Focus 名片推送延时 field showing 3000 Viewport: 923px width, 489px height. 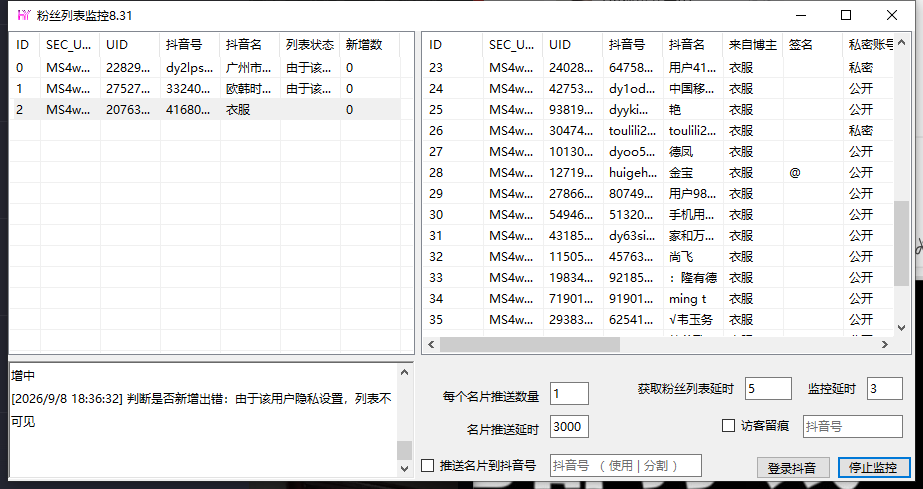pyautogui.click(x=569, y=427)
